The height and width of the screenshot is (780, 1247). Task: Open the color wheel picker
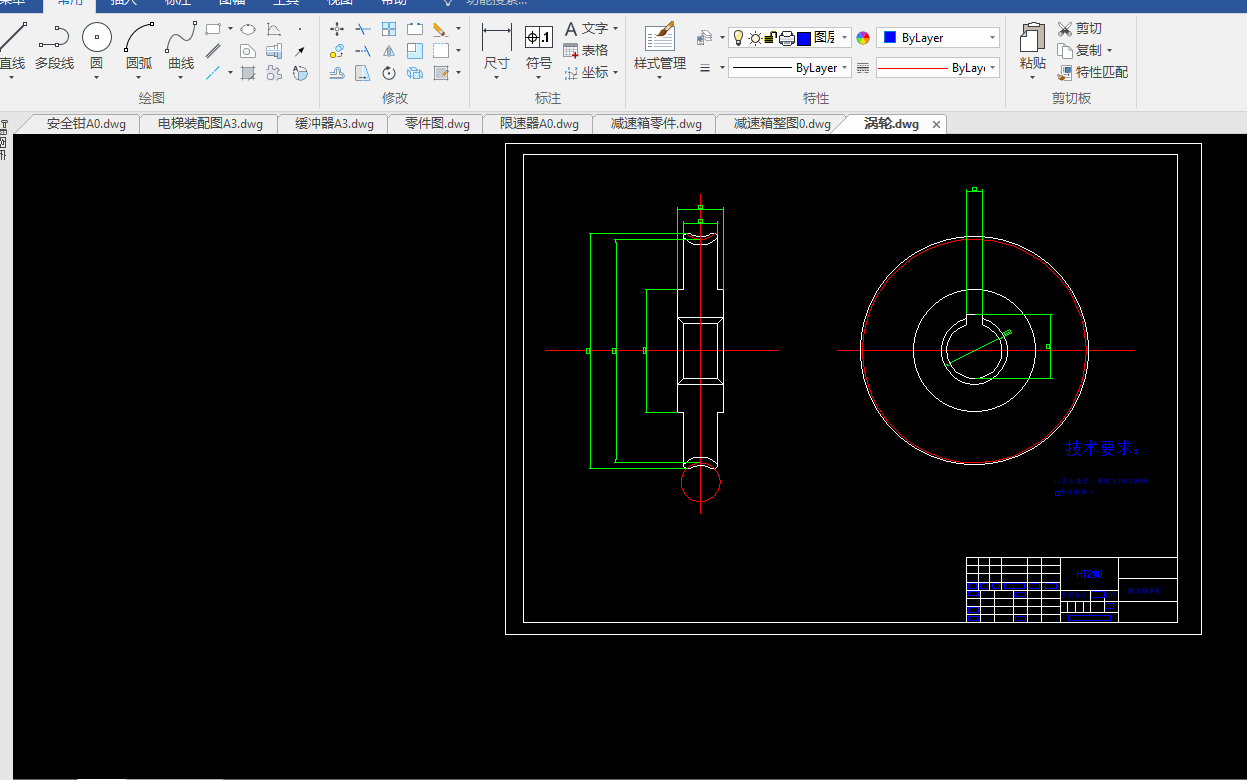[863, 38]
